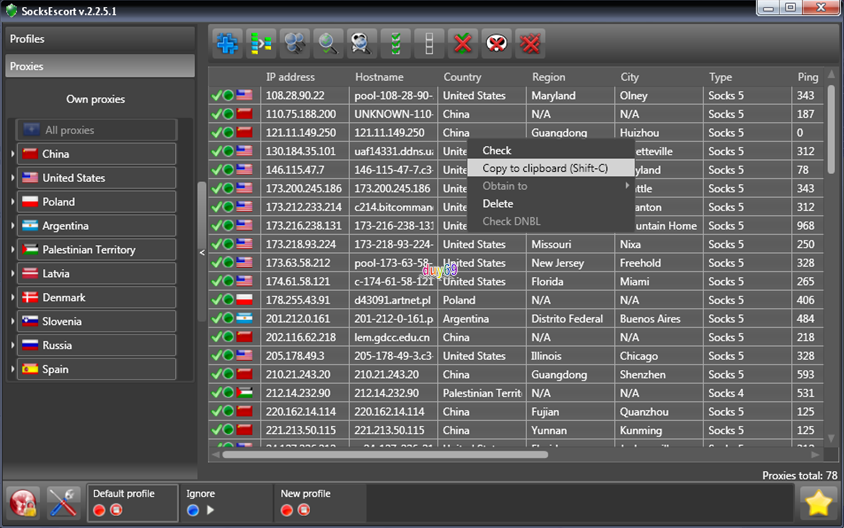Click the stop icon under Default profile
Image resolution: width=844 pixels, height=528 pixels.
pos(116,510)
